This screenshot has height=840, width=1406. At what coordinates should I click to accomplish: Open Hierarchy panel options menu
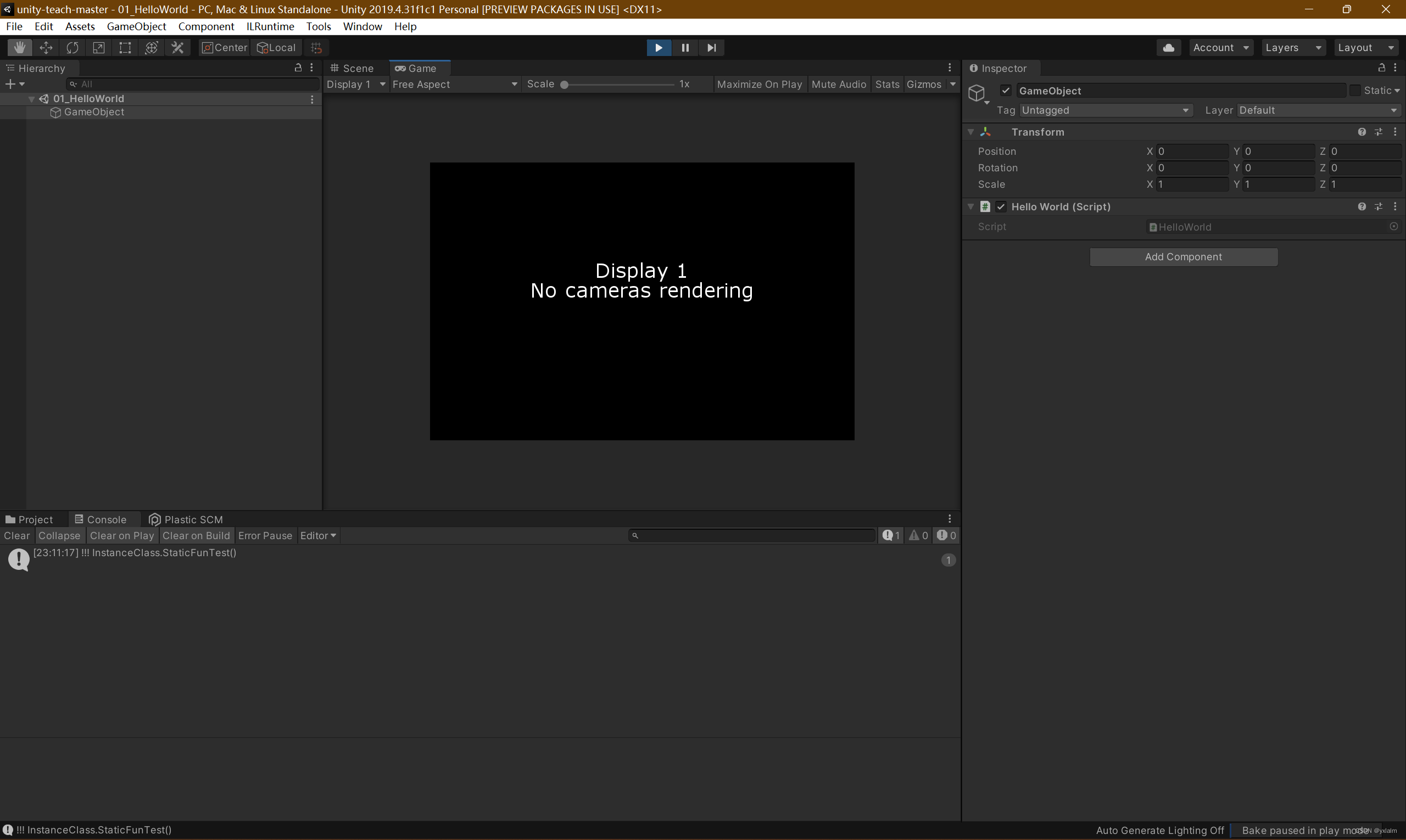(311, 68)
